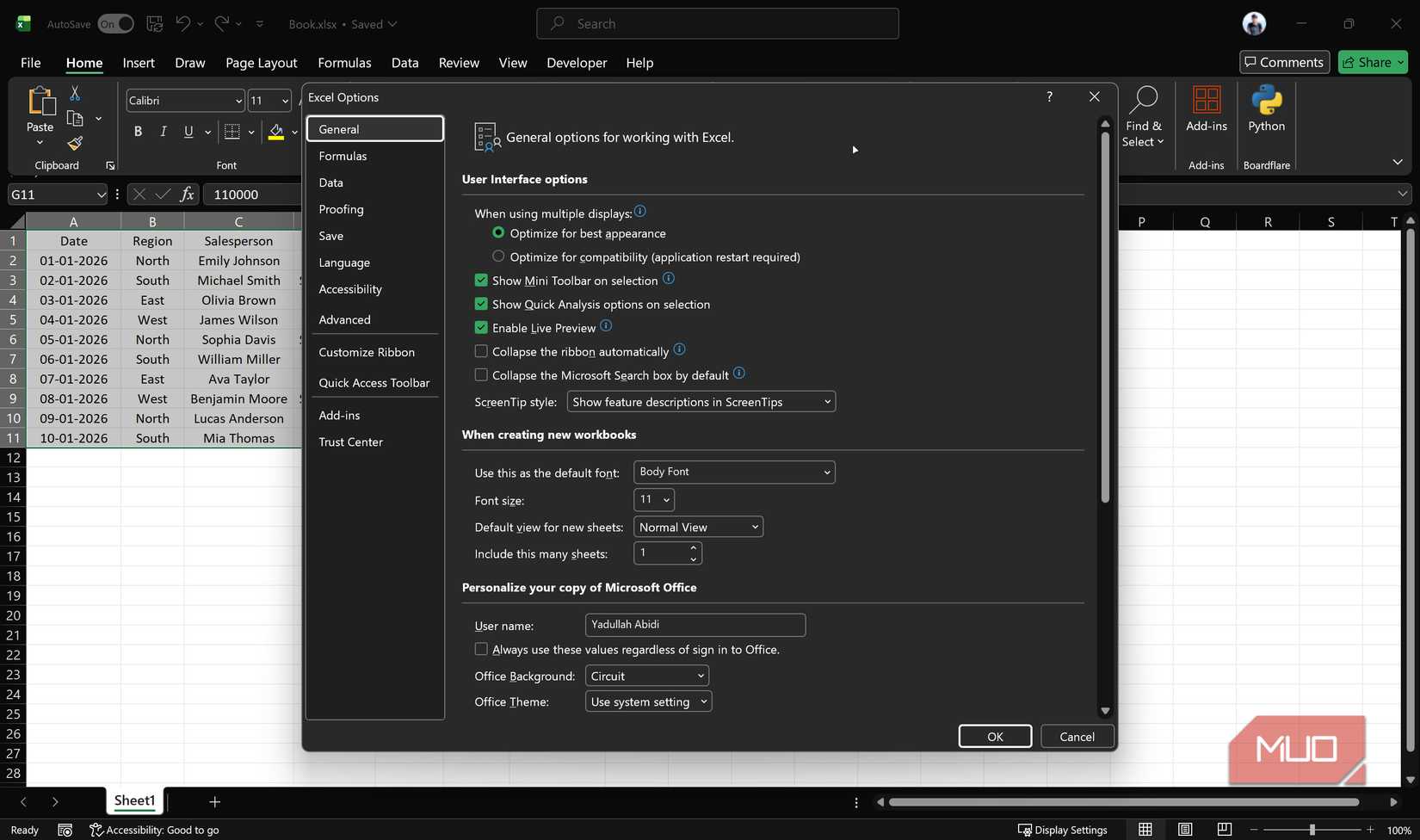This screenshot has width=1420, height=840.
Task: Expand the Office Theme dropdown
Action: [648, 702]
